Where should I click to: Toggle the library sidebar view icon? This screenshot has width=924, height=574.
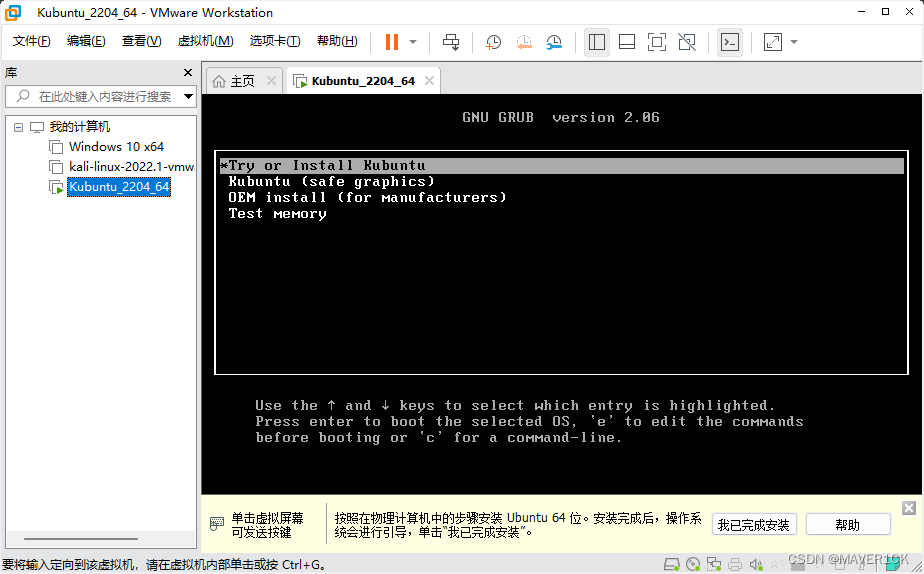[597, 42]
